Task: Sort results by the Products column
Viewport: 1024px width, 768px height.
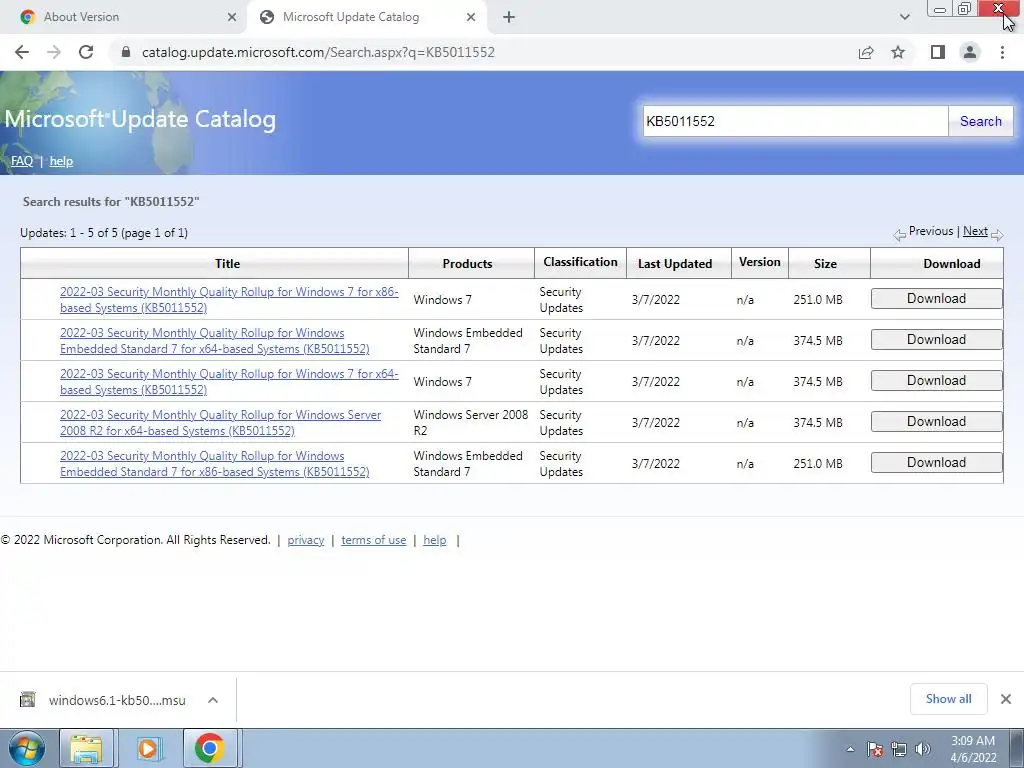Action: coord(467,263)
